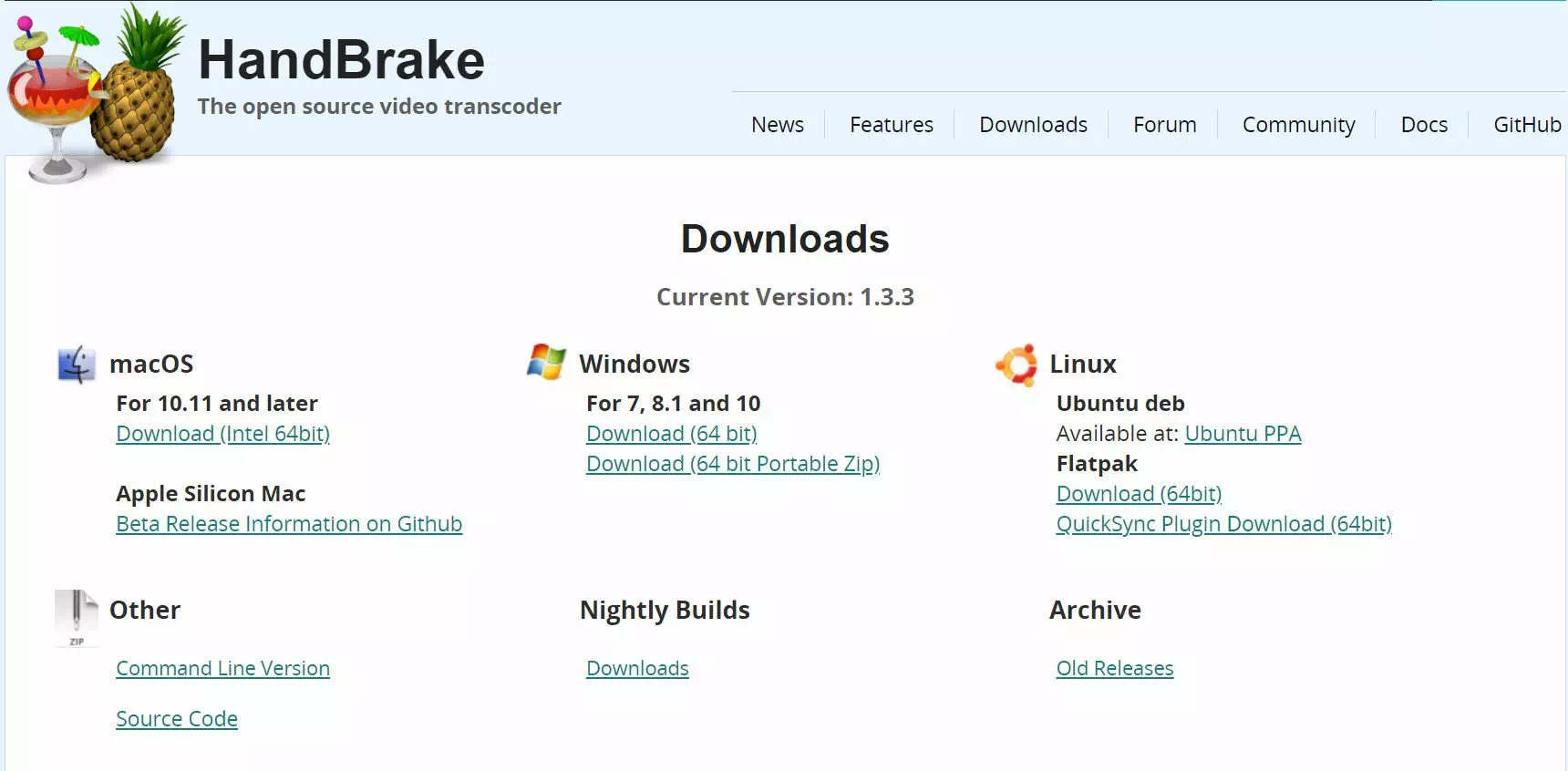Click the Nightly Builds heading
The width and height of the screenshot is (1568, 771).
pyautogui.click(x=665, y=610)
